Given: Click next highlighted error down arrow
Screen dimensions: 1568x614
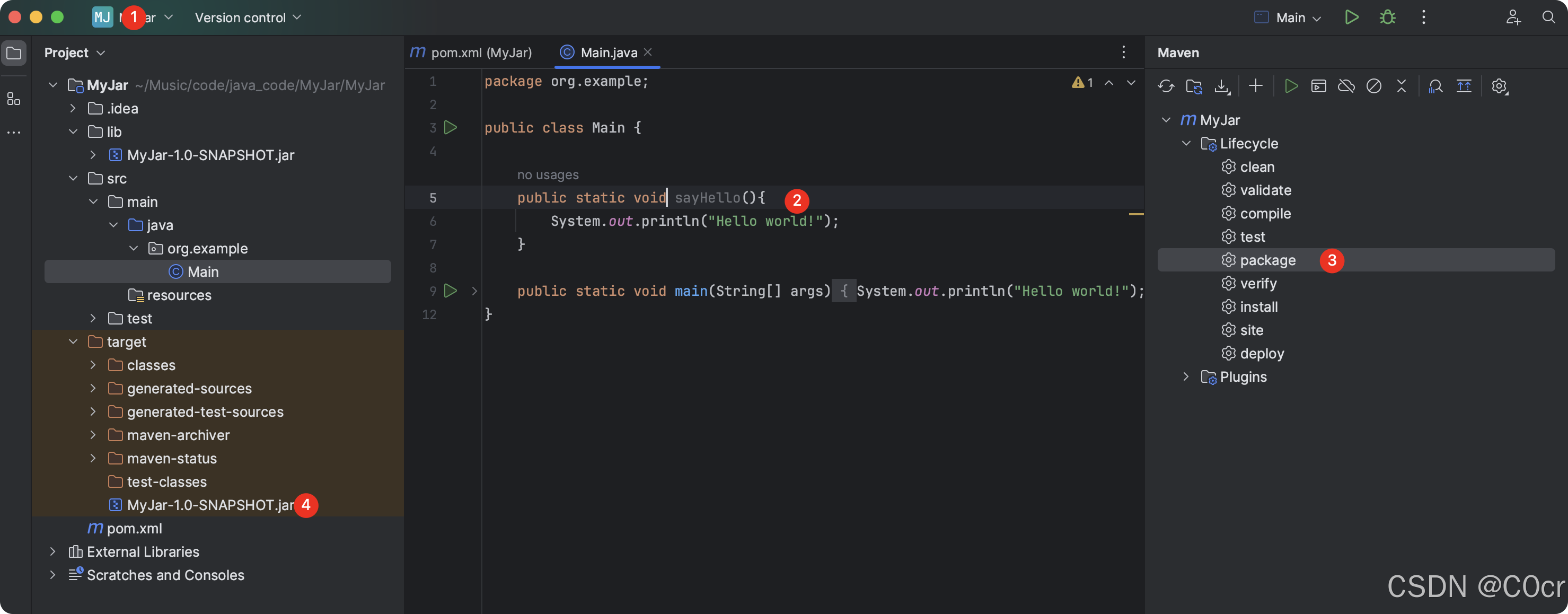Looking at the screenshot, I should (x=1131, y=82).
